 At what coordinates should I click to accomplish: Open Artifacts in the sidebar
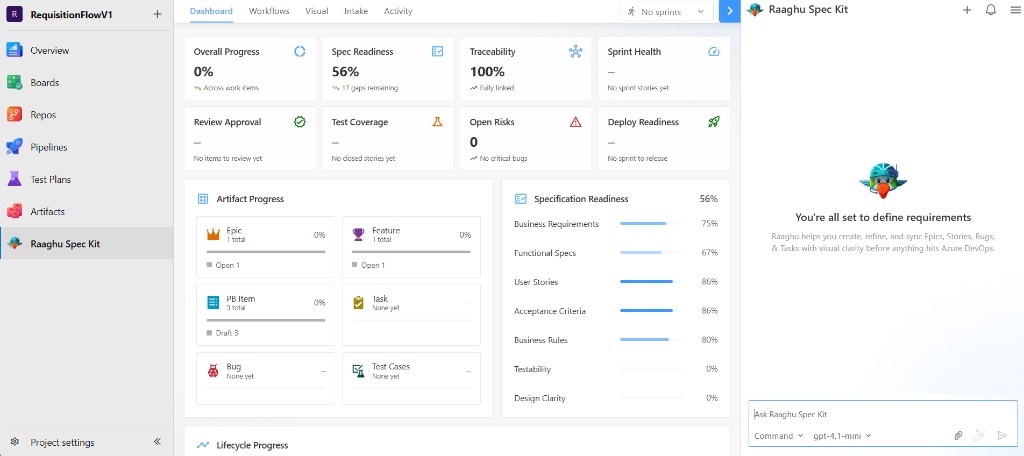[86, 211]
